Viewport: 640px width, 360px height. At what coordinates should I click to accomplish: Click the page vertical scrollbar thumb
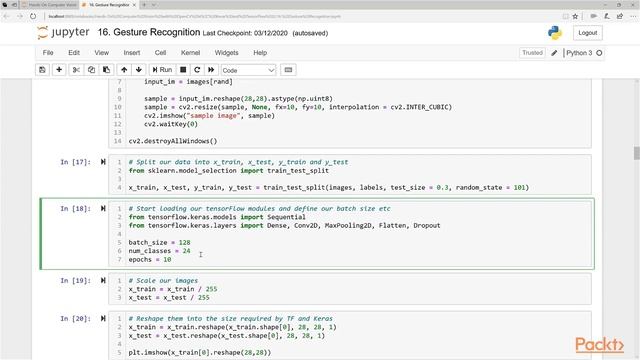point(636,153)
